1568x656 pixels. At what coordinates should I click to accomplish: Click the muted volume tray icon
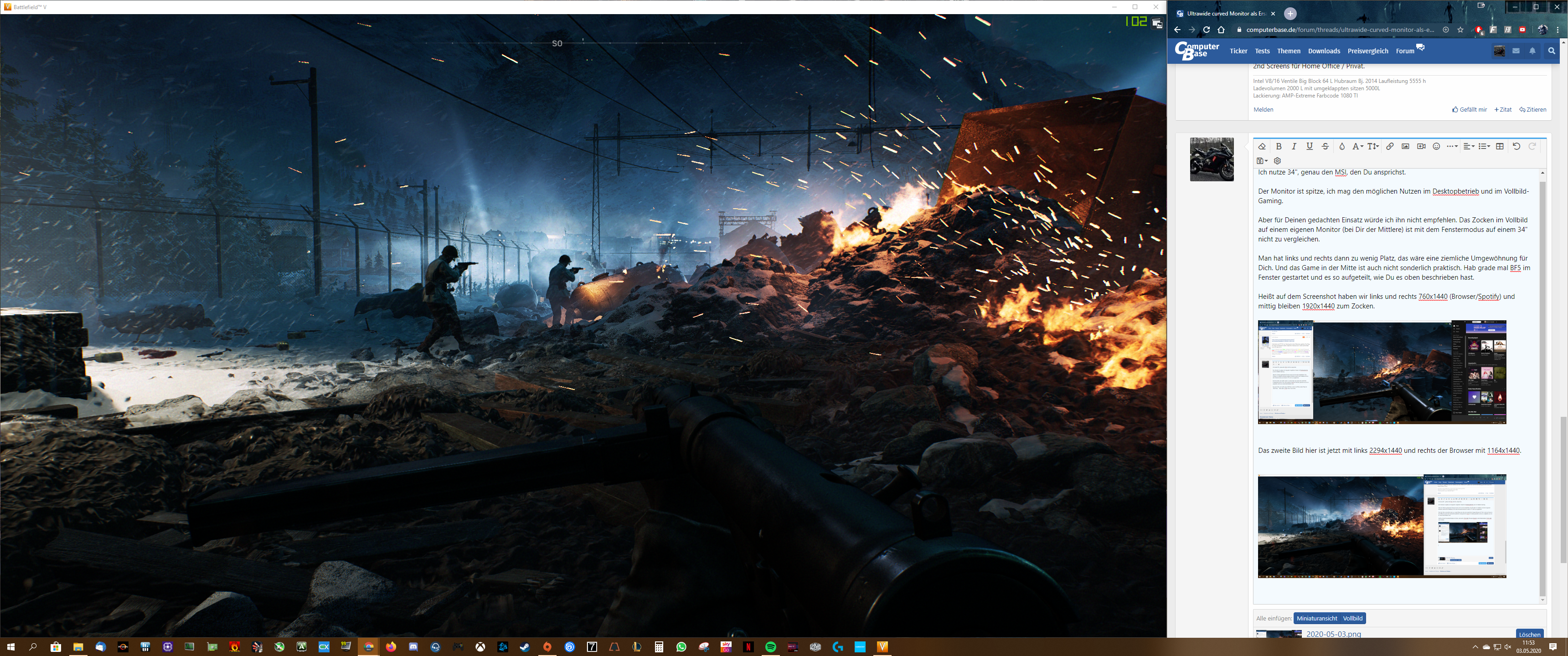1508,647
